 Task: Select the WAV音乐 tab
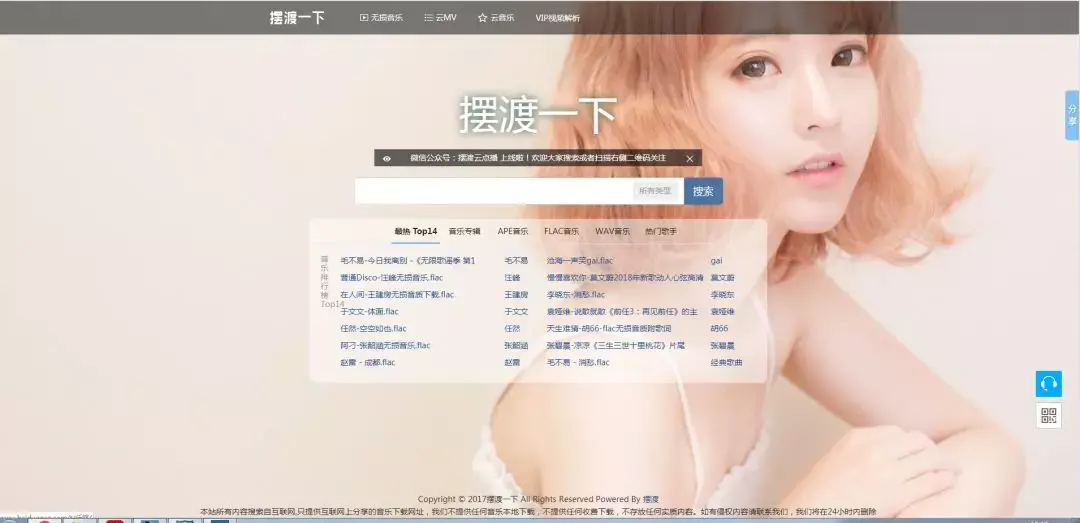pos(612,231)
